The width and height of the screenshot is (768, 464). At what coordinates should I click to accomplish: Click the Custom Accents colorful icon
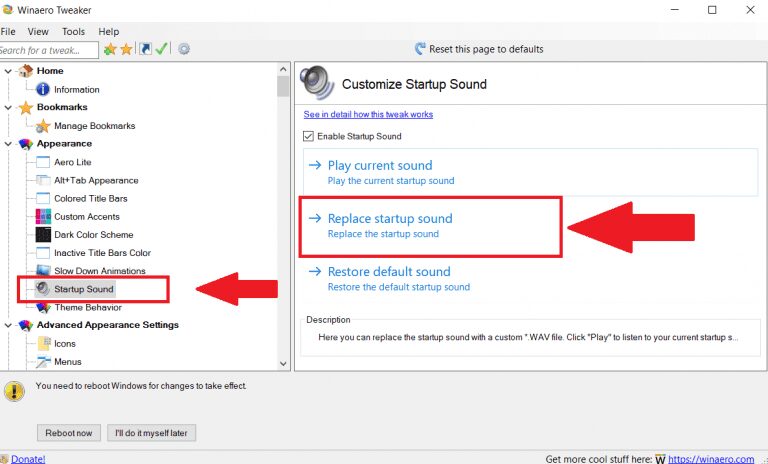43,217
